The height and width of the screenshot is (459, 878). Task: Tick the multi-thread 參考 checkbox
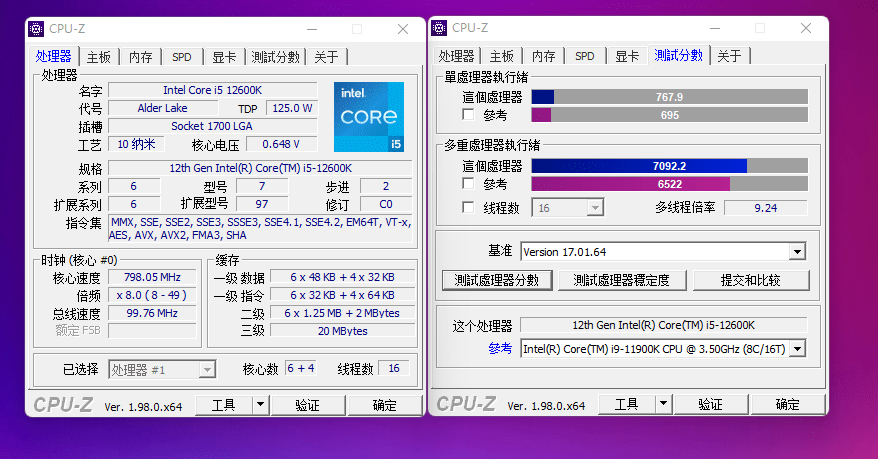coord(468,184)
